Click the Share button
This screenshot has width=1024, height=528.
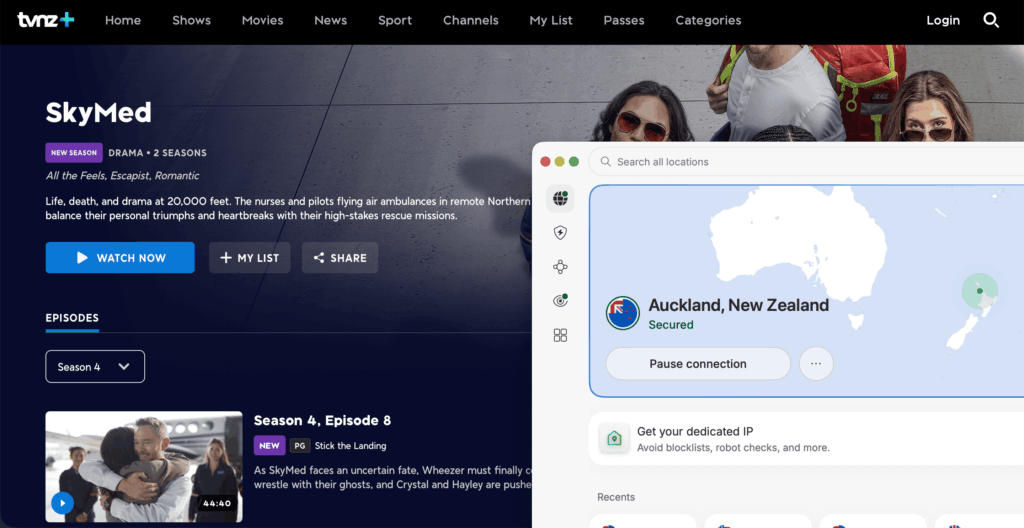(340, 257)
